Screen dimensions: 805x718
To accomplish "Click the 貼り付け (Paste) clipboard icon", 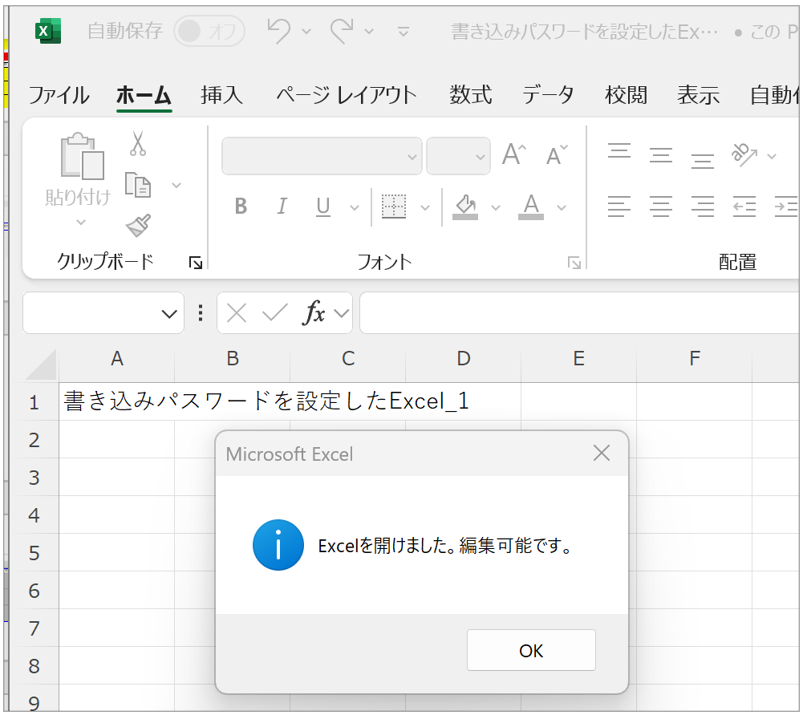I will [x=81, y=157].
